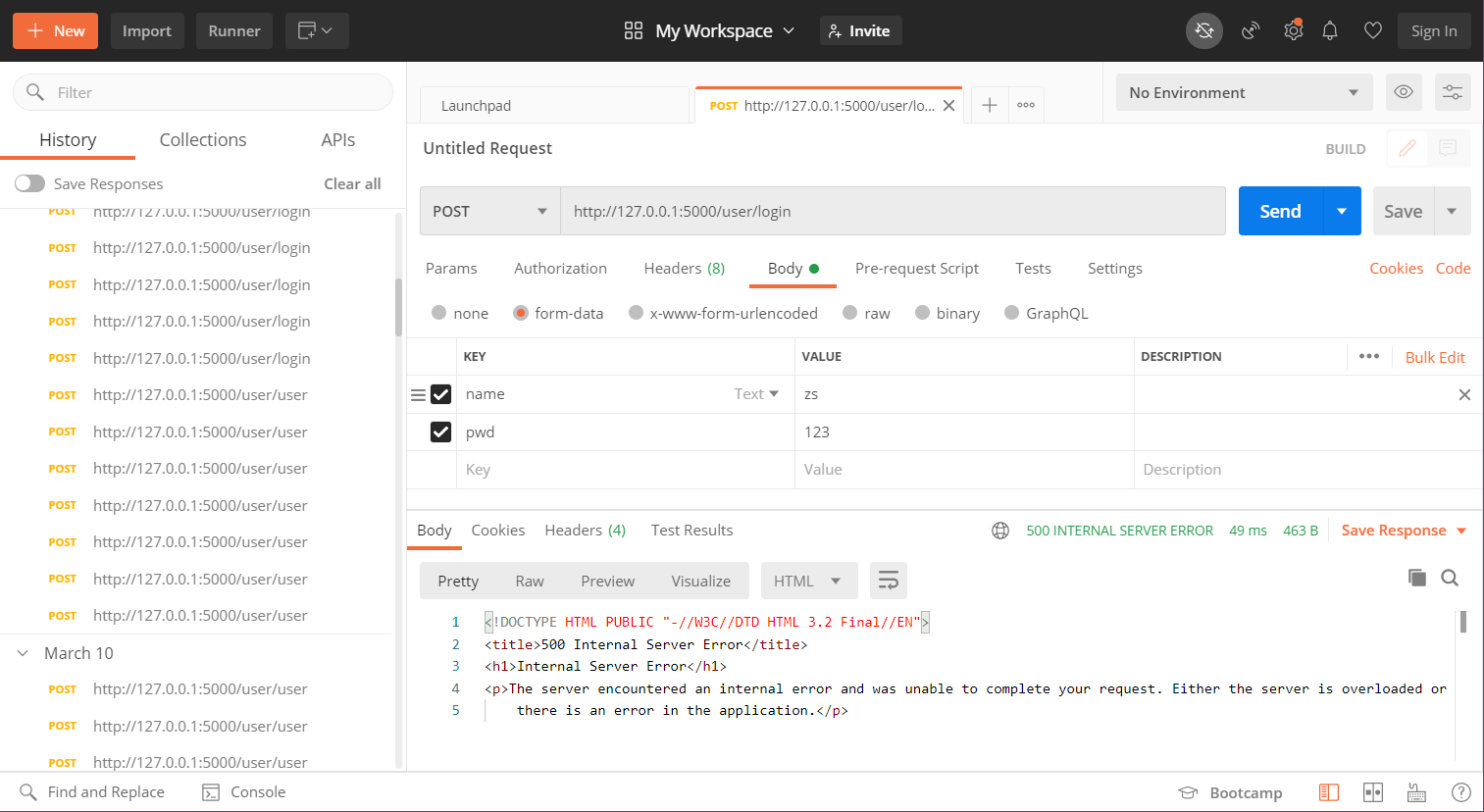Click the drag handle on the name row
The height and width of the screenshot is (812, 1484).
click(418, 394)
